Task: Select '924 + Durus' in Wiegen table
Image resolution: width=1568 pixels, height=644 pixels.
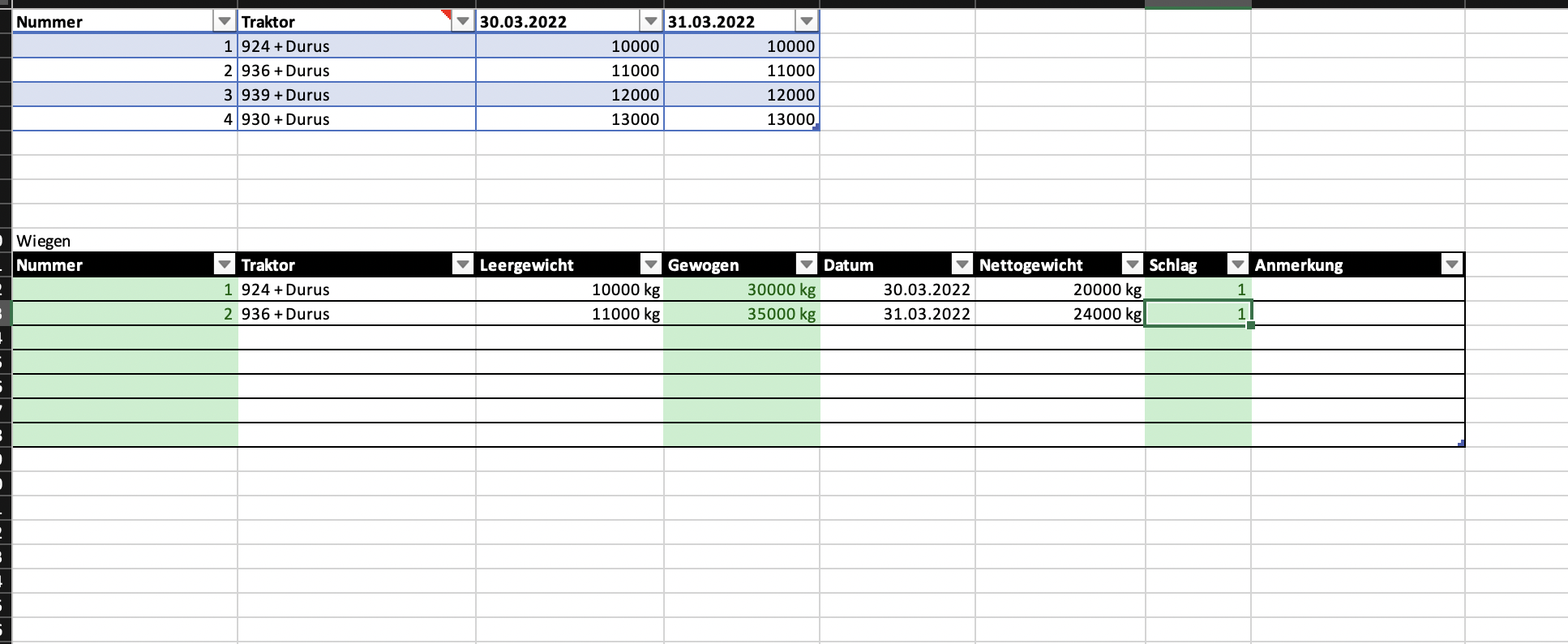Action: [x=357, y=290]
